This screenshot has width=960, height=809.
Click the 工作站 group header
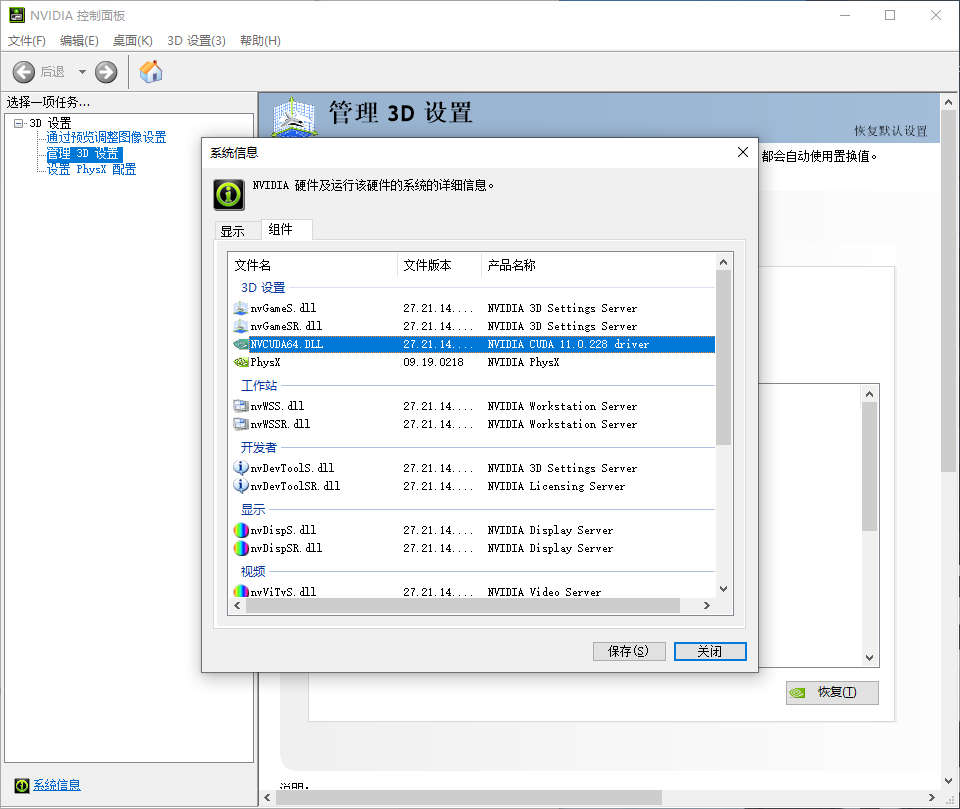pos(258,386)
